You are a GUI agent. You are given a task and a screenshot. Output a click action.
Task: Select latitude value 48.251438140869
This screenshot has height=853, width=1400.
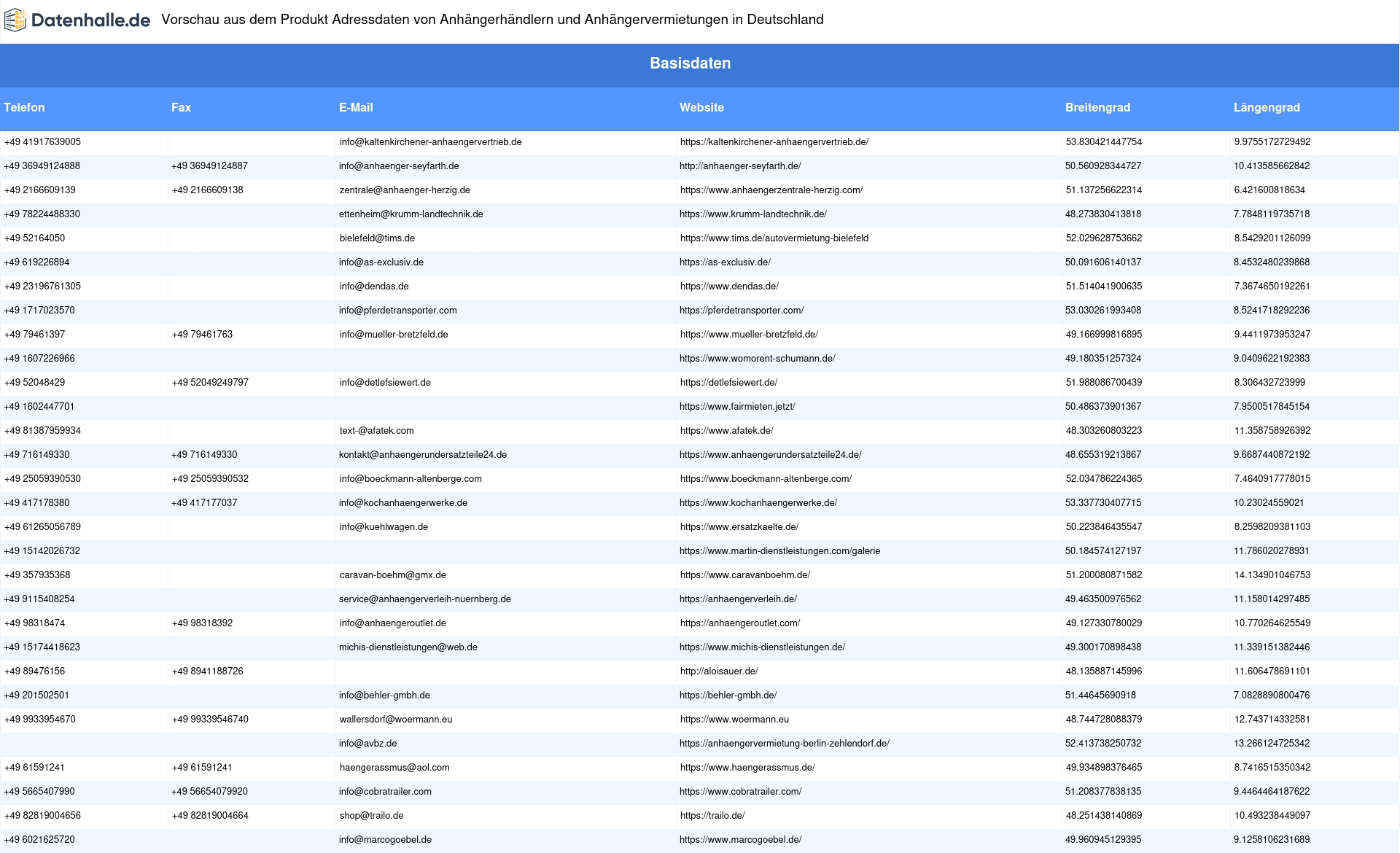(1104, 816)
